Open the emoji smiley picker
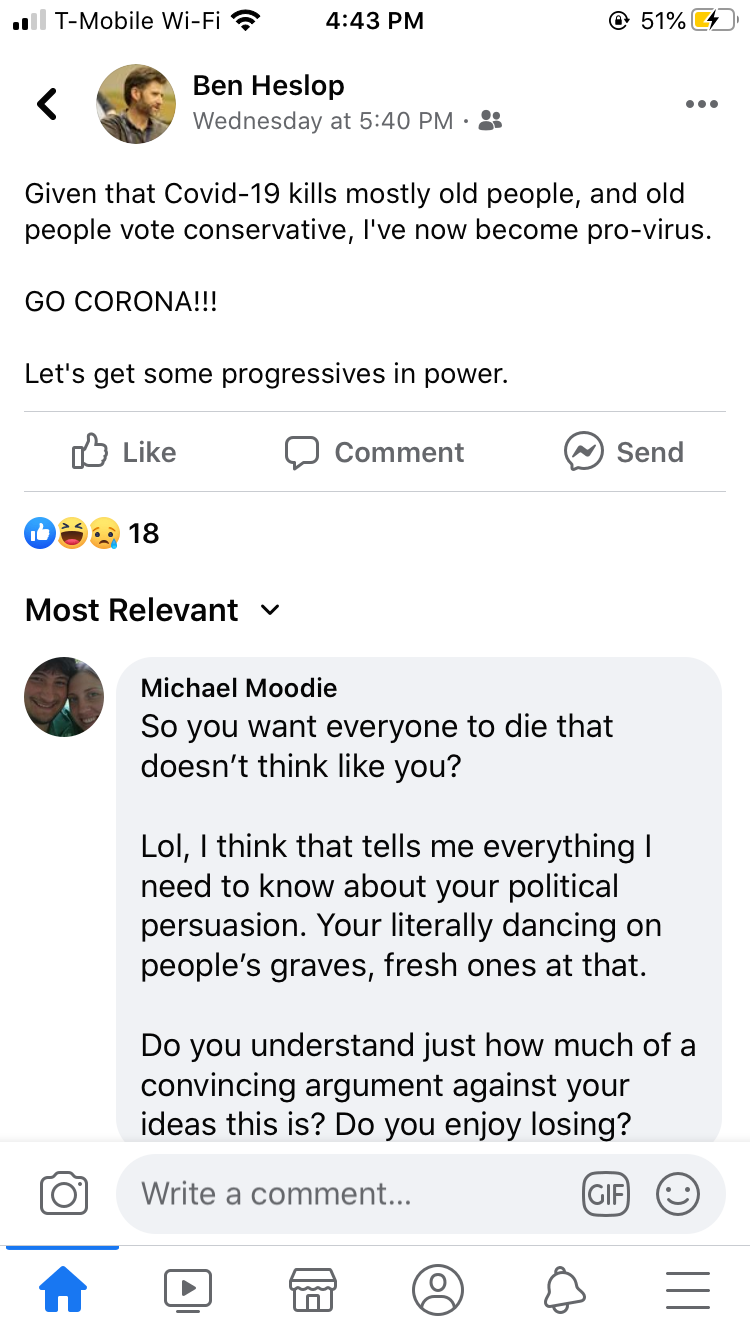 point(677,1193)
